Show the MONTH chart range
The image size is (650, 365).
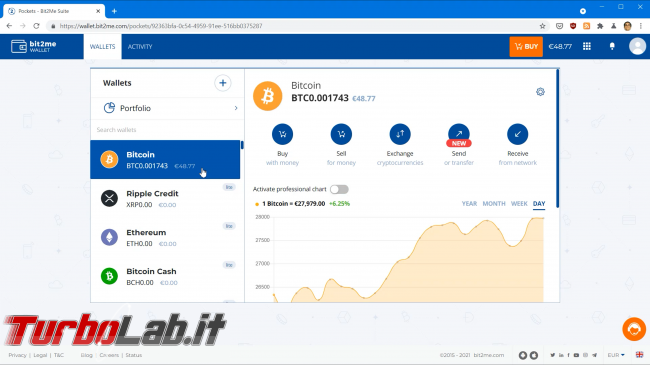[494, 204]
